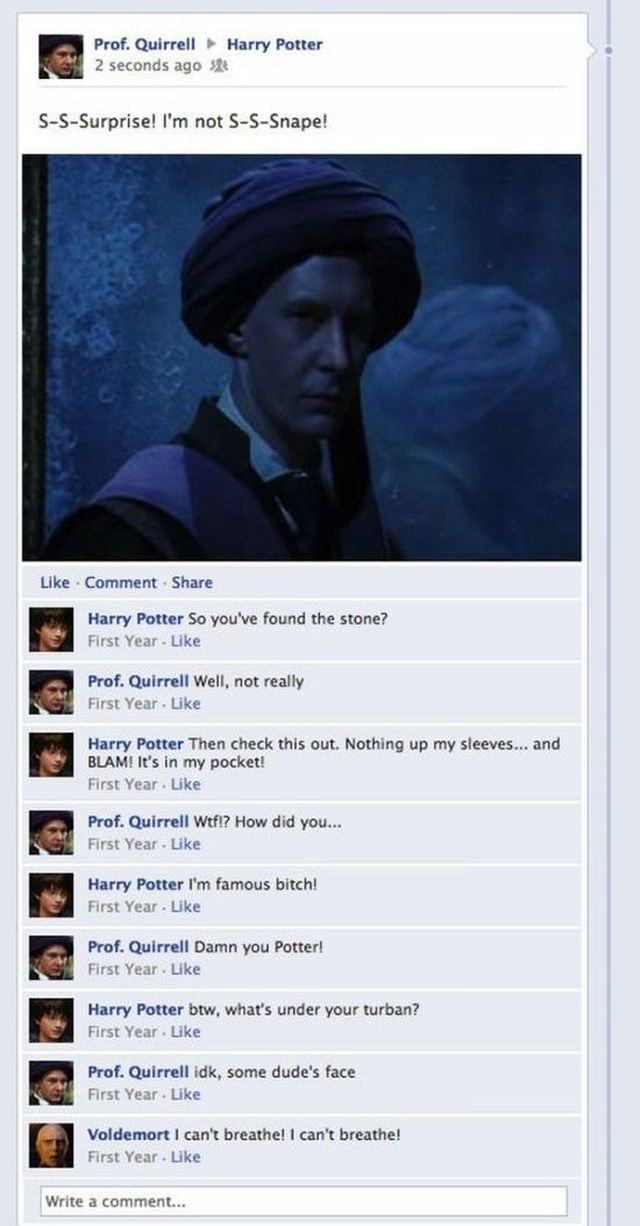Click the arrow between Quirrell and Harry Potter
640x1226 pixels.
coord(211,45)
